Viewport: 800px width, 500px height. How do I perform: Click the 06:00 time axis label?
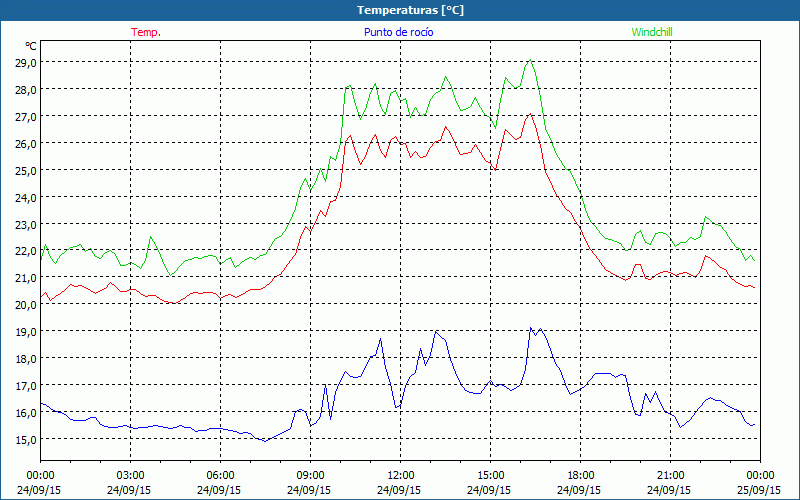[220, 476]
